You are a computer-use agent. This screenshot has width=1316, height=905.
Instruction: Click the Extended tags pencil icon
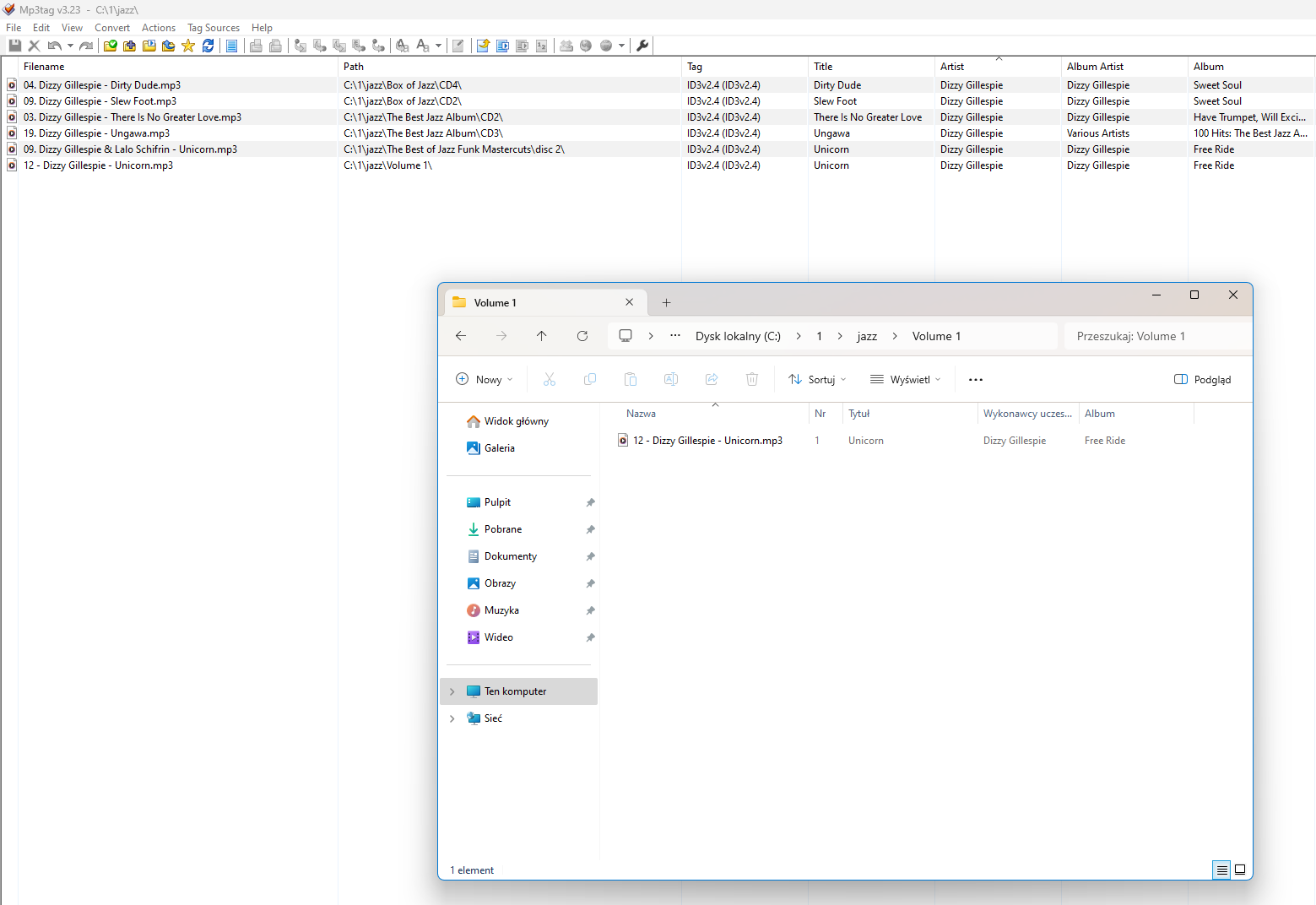point(458,46)
